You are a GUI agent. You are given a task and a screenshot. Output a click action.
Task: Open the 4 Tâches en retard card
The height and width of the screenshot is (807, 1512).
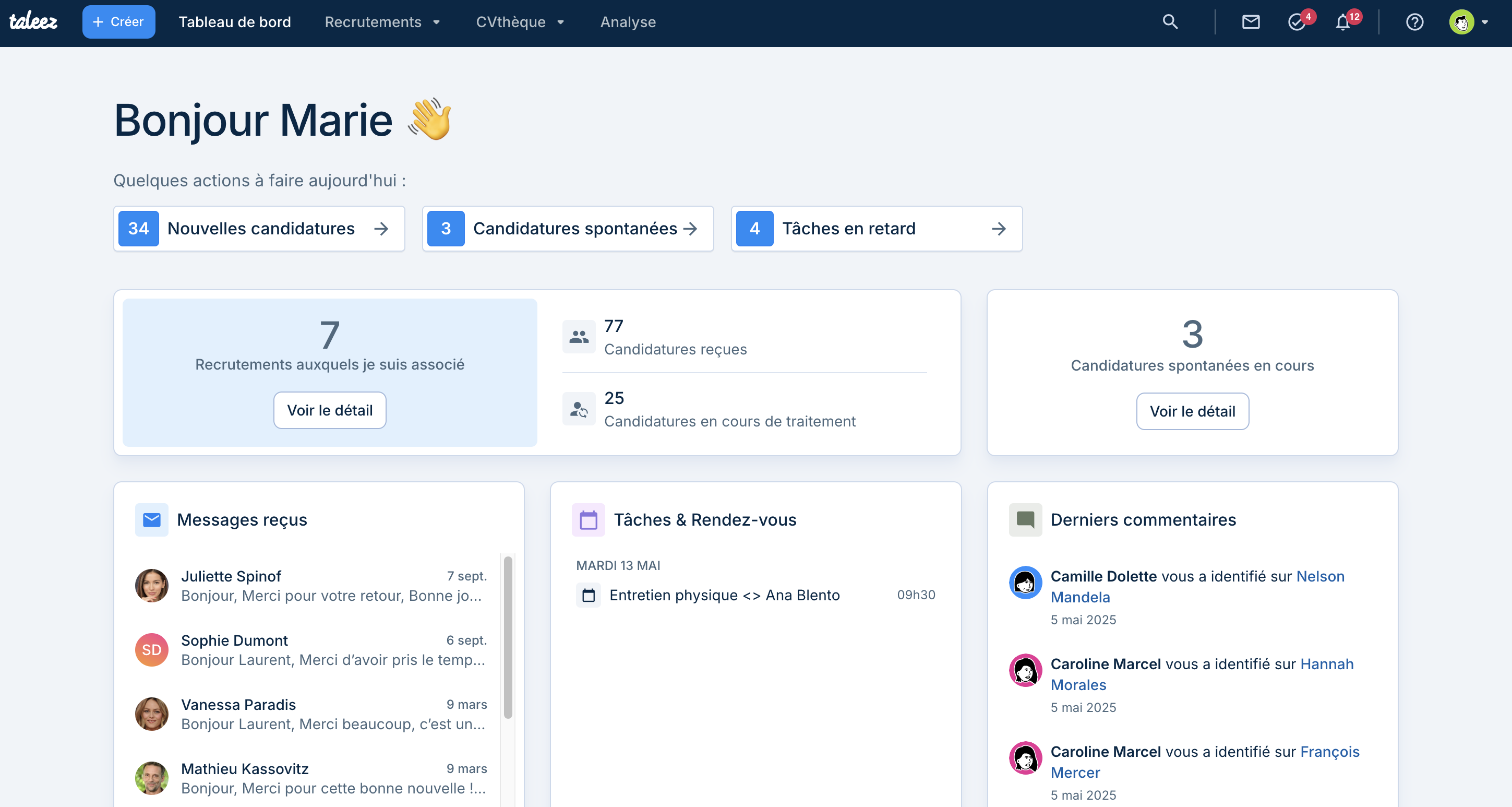875,229
